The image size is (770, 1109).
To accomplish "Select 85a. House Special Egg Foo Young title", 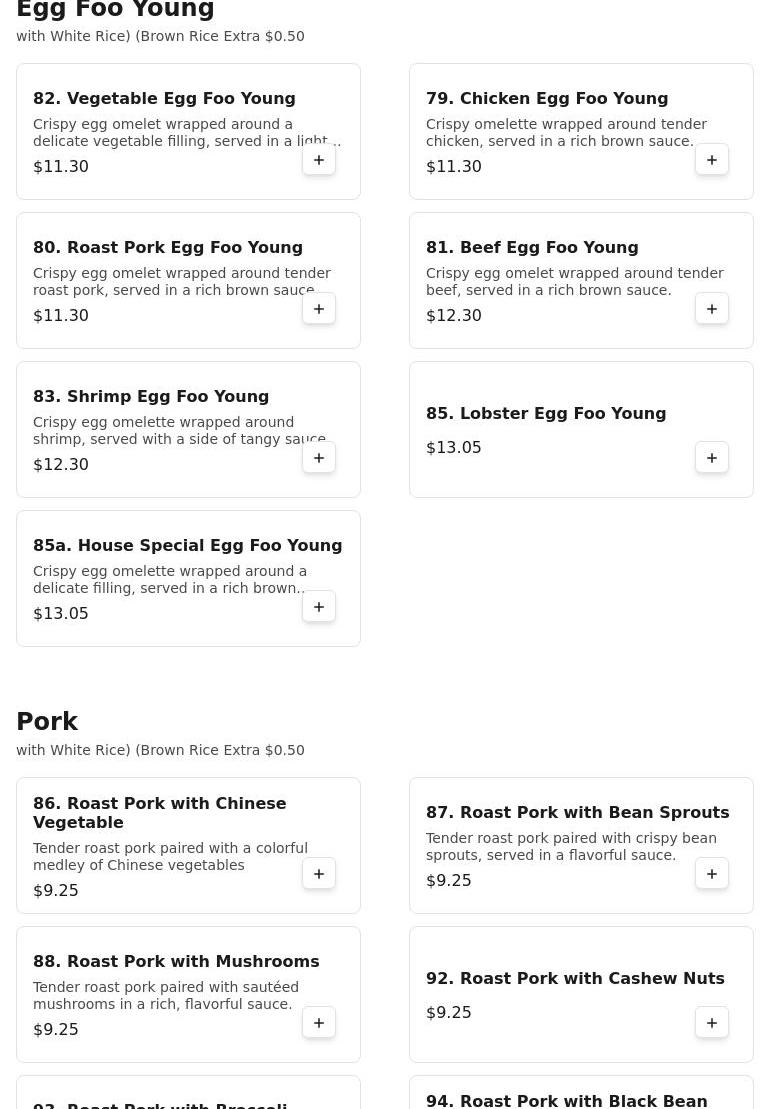I will pos(188,546).
